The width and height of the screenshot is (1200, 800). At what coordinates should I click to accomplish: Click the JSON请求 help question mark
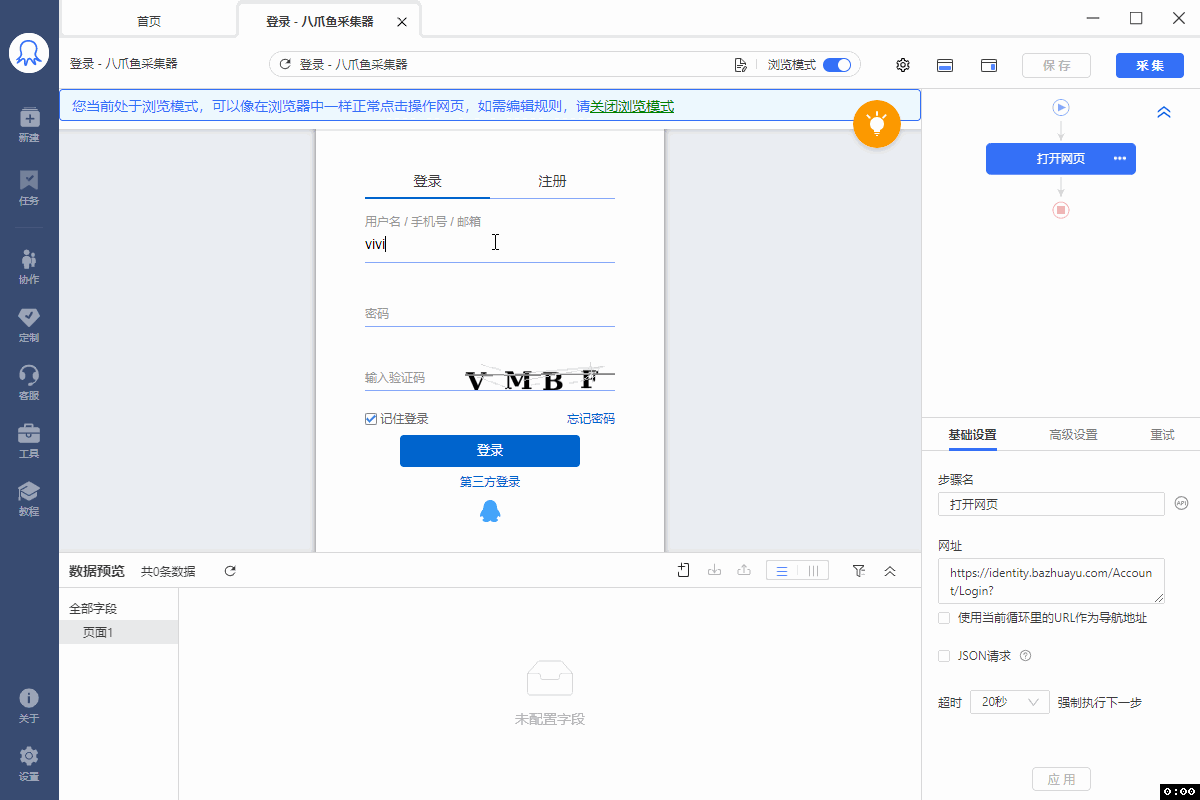click(1025, 656)
